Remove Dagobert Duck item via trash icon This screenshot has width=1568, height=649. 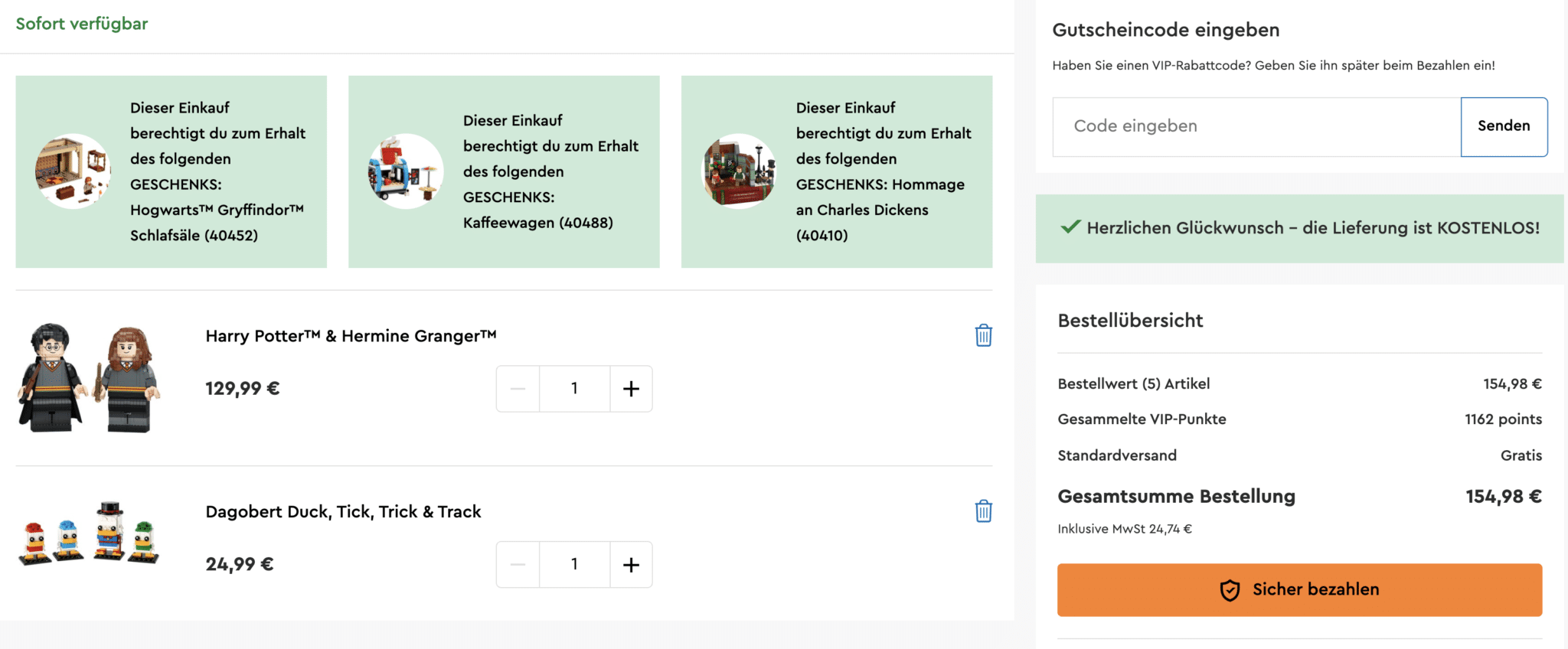point(984,510)
